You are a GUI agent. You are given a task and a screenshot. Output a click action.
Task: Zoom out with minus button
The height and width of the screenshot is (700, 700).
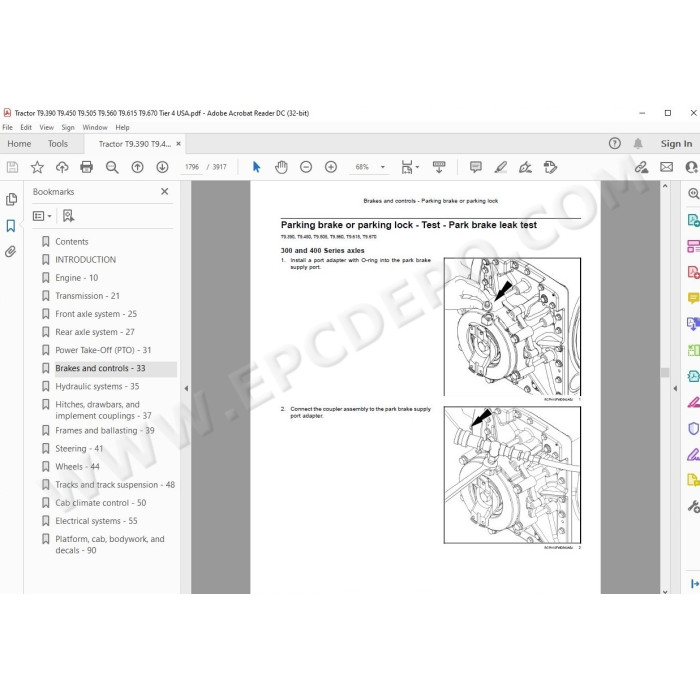coord(306,167)
